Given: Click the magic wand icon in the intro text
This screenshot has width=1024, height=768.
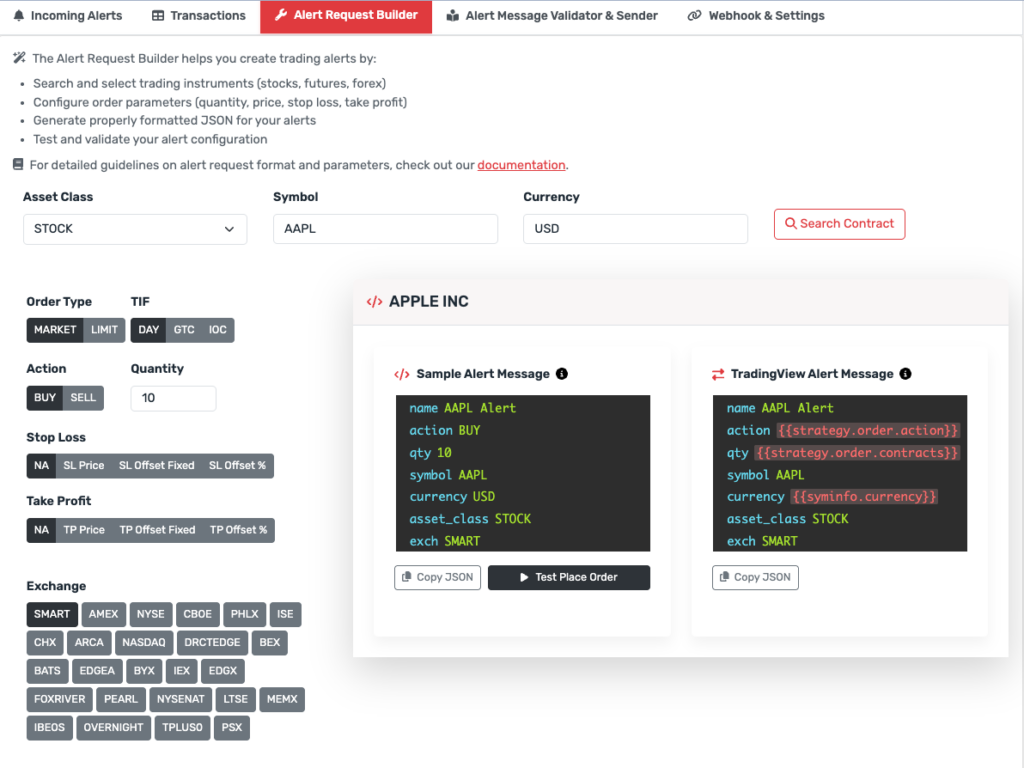Looking at the screenshot, I should click(x=20, y=58).
